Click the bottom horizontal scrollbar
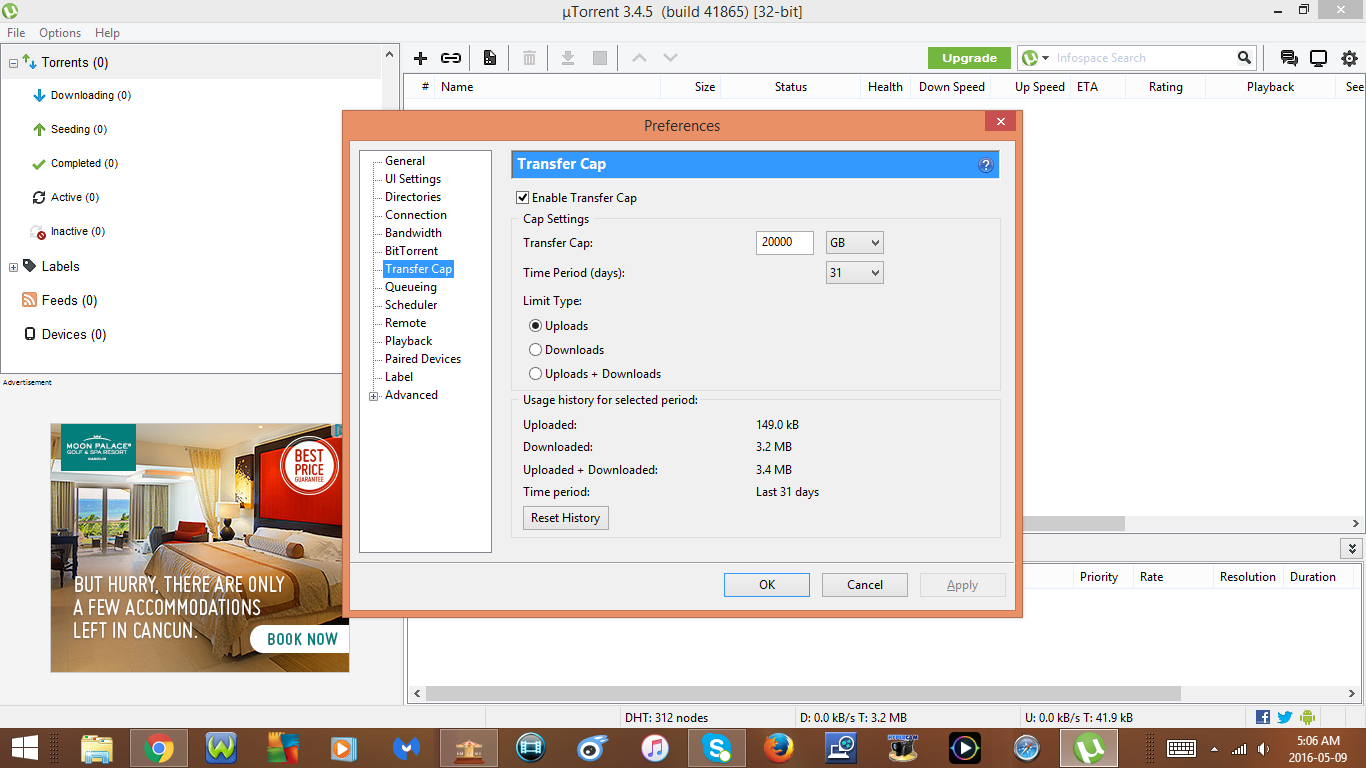Image resolution: width=1366 pixels, height=768 pixels. (x=803, y=693)
